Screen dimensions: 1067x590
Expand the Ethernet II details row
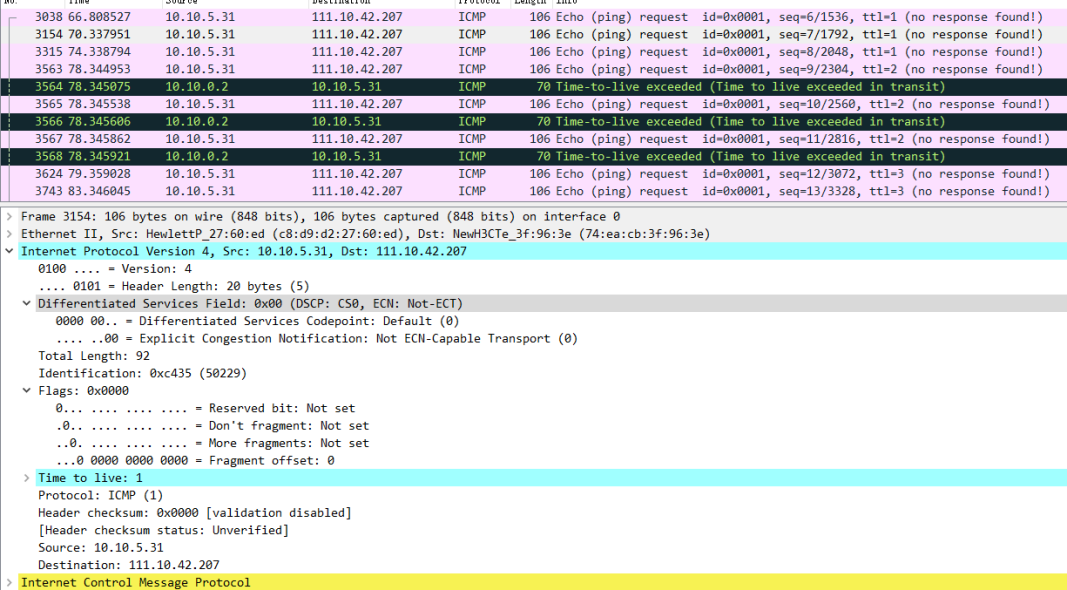click(x=10, y=234)
